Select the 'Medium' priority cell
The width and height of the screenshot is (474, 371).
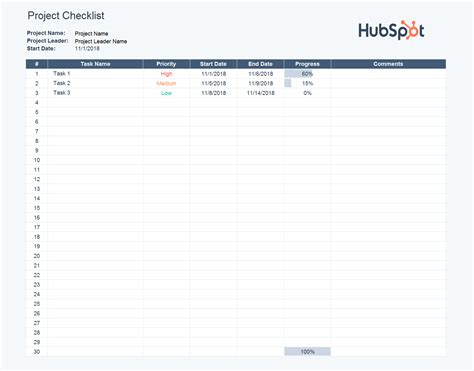(166, 83)
